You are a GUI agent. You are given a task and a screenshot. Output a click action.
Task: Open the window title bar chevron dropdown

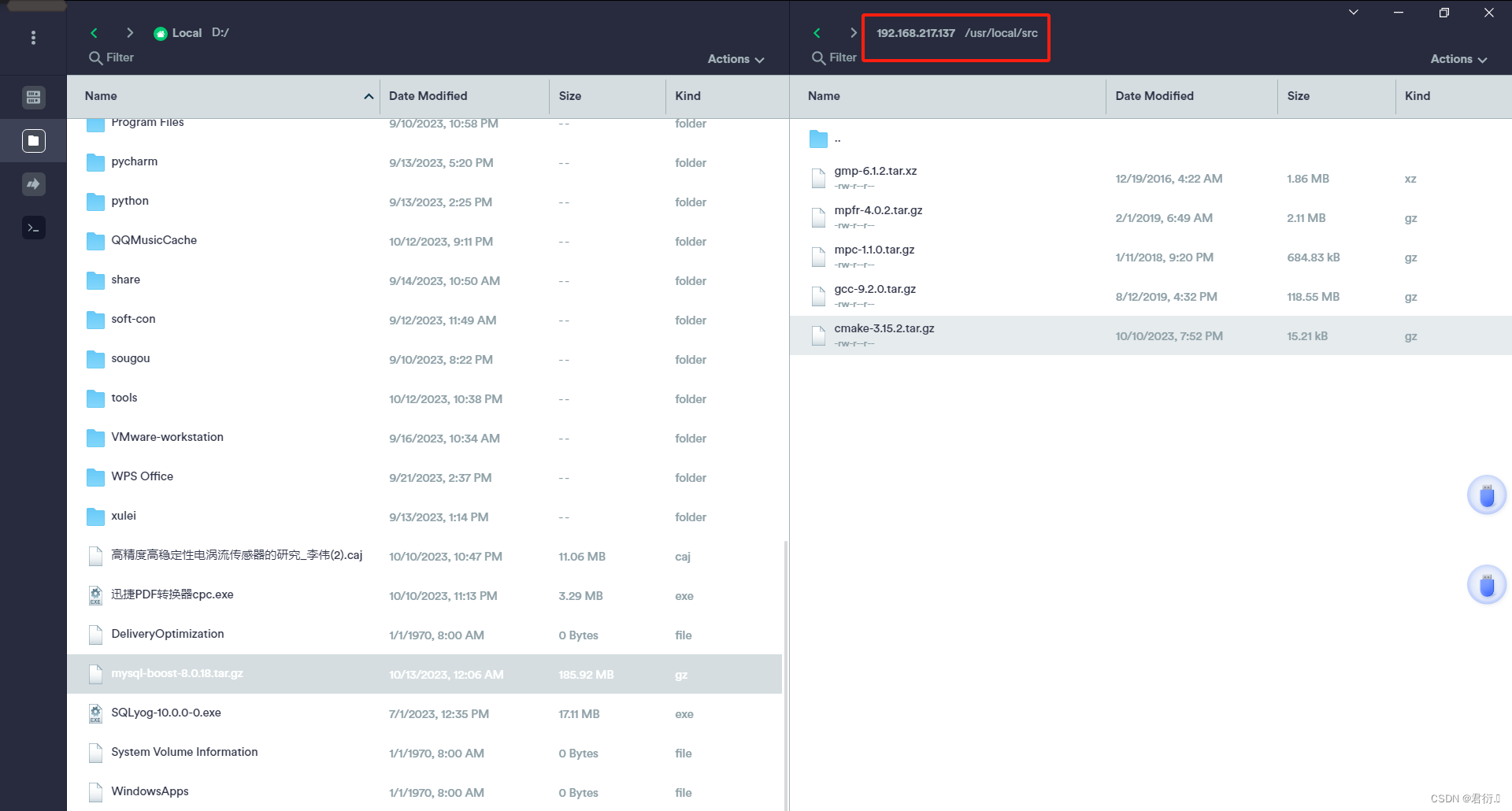pyautogui.click(x=1354, y=13)
